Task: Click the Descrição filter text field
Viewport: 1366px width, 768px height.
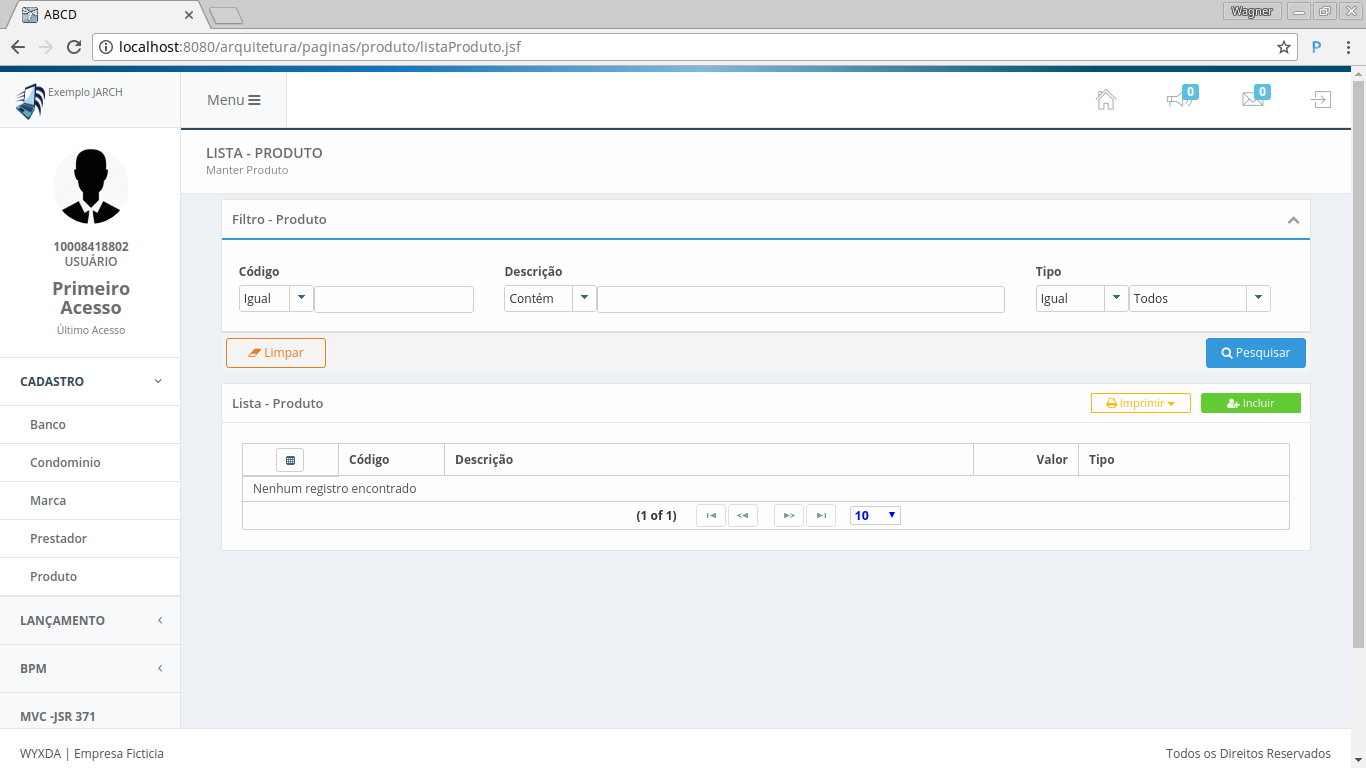Action: point(800,299)
